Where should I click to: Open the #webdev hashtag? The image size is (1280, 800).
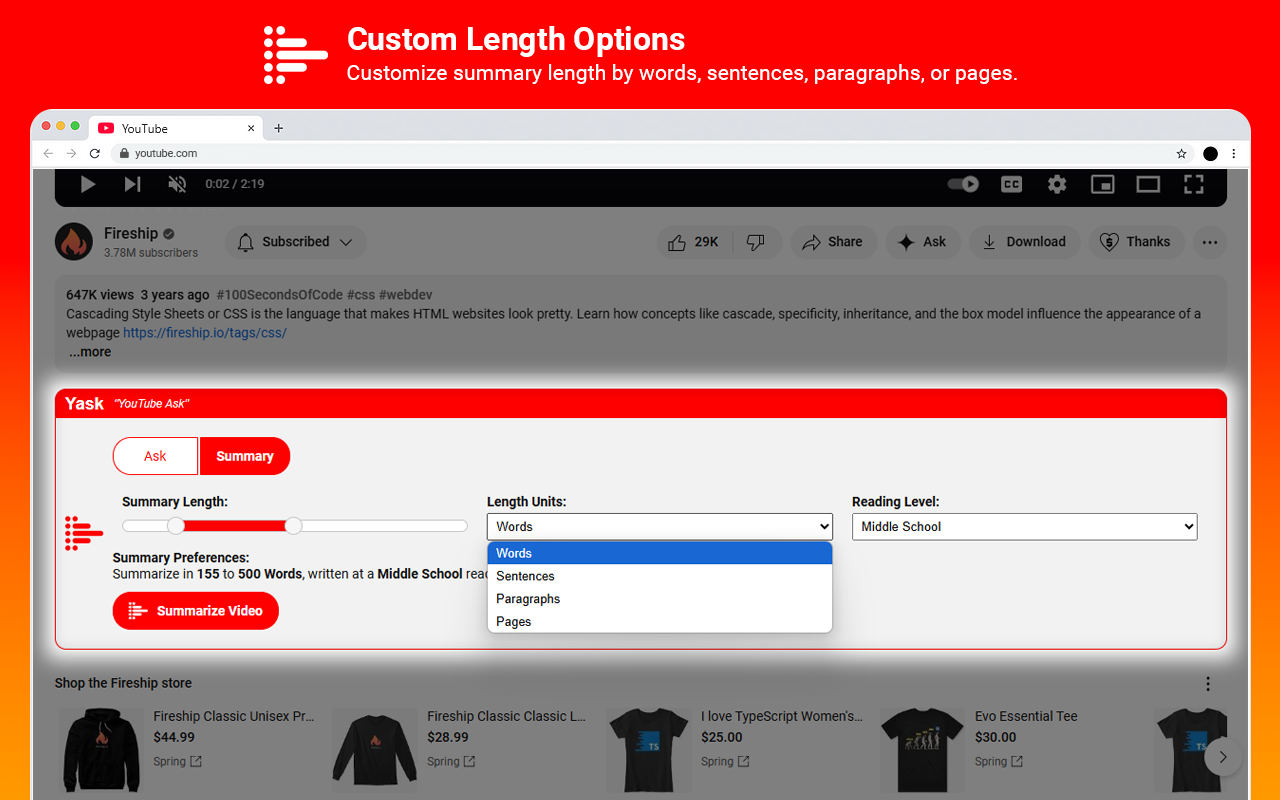[406, 295]
